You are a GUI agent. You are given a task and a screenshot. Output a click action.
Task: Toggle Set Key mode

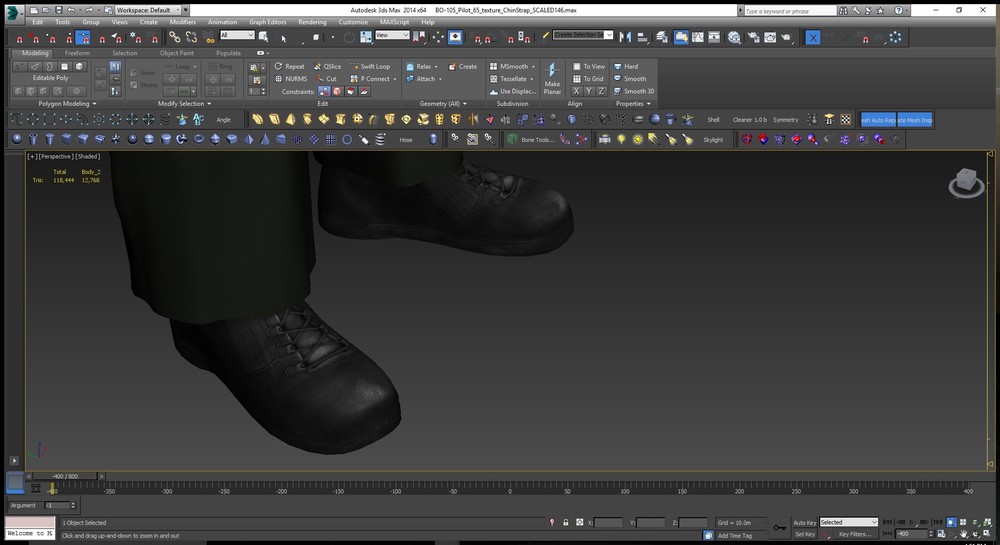(804, 534)
